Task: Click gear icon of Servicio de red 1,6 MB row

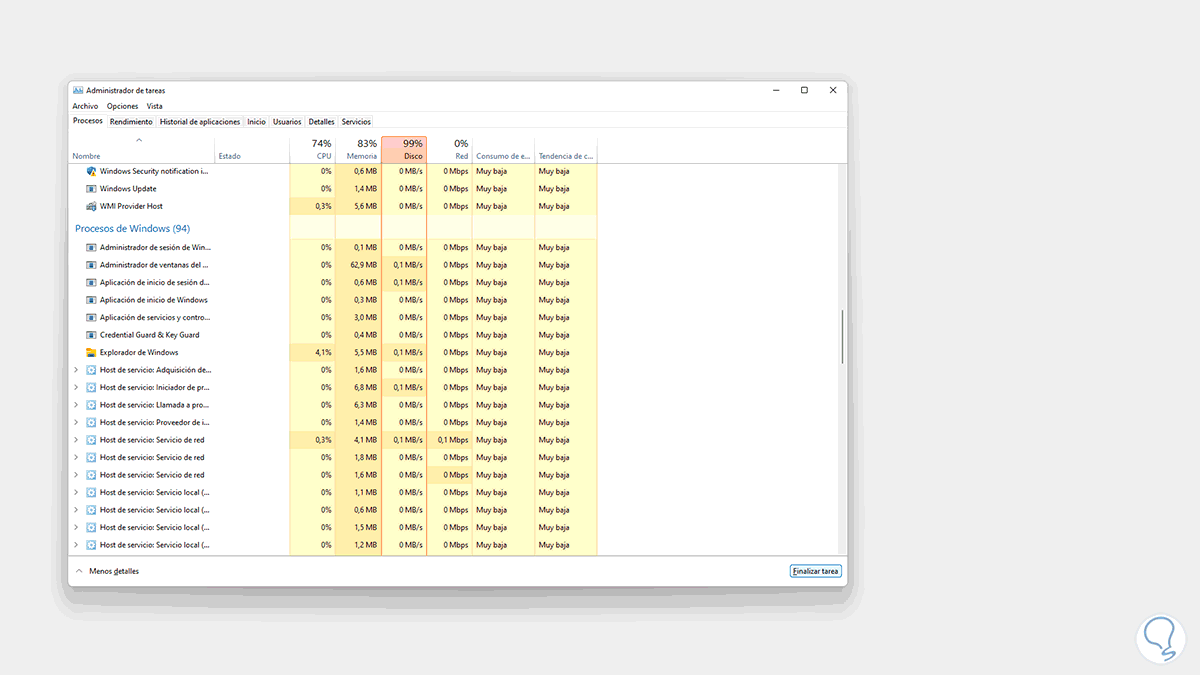Action: (91, 475)
